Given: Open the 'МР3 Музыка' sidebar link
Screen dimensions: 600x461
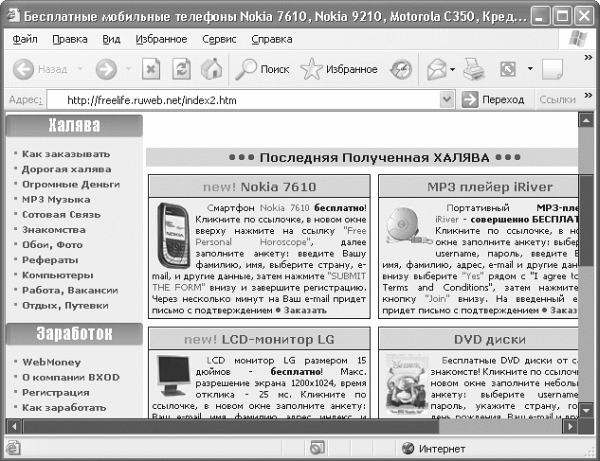Looking at the screenshot, I should pyautogui.click(x=56, y=200).
